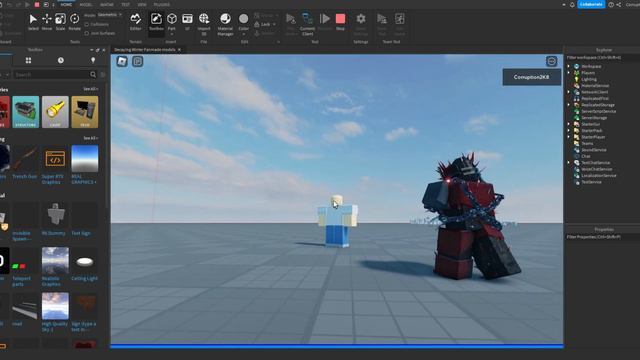The height and width of the screenshot is (360, 640).
Task: Open the Terrain Editor
Action: click(x=136, y=22)
